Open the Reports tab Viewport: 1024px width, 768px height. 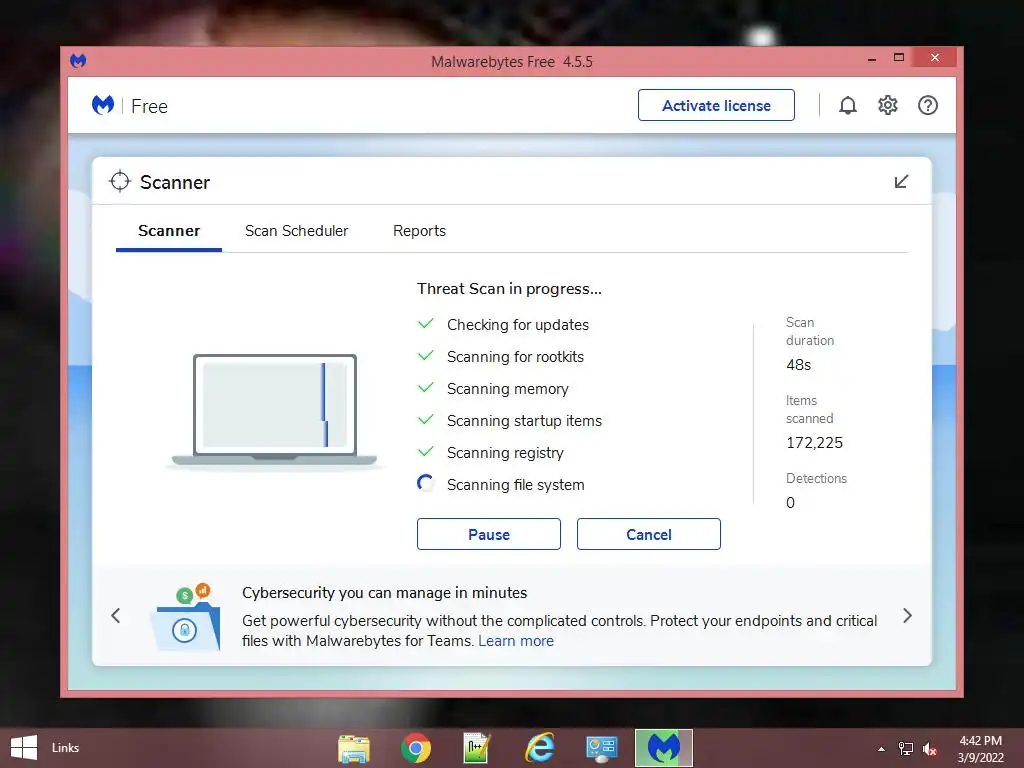coord(419,231)
